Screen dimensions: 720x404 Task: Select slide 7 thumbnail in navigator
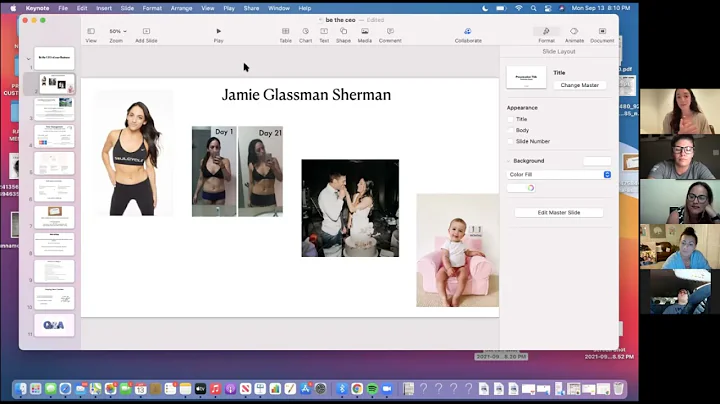pyautogui.click(x=54, y=217)
